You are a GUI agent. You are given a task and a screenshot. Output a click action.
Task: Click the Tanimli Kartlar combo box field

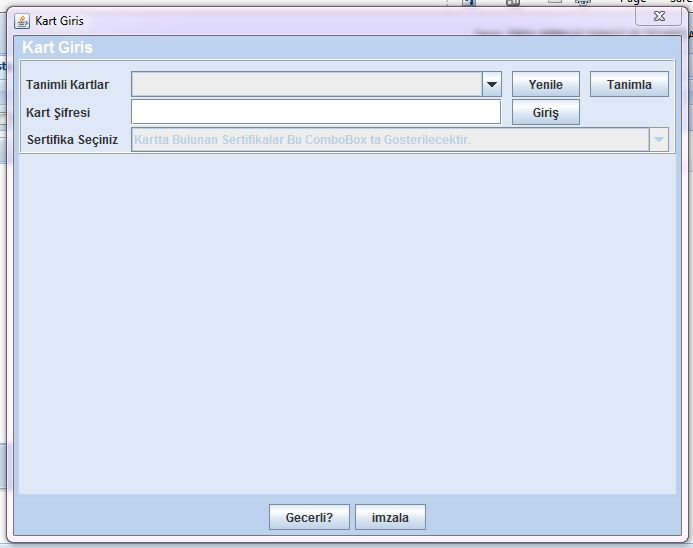click(306, 85)
